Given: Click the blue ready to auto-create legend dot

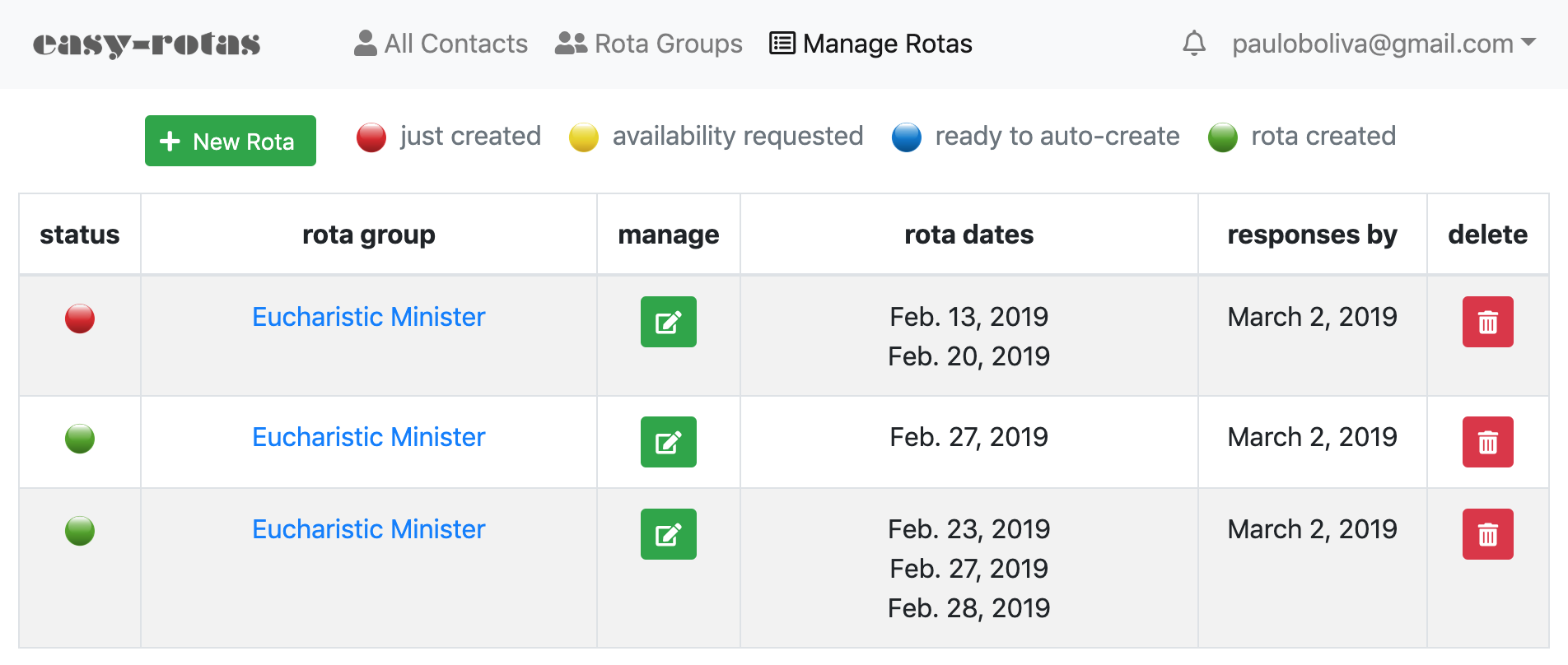Looking at the screenshot, I should (x=906, y=137).
